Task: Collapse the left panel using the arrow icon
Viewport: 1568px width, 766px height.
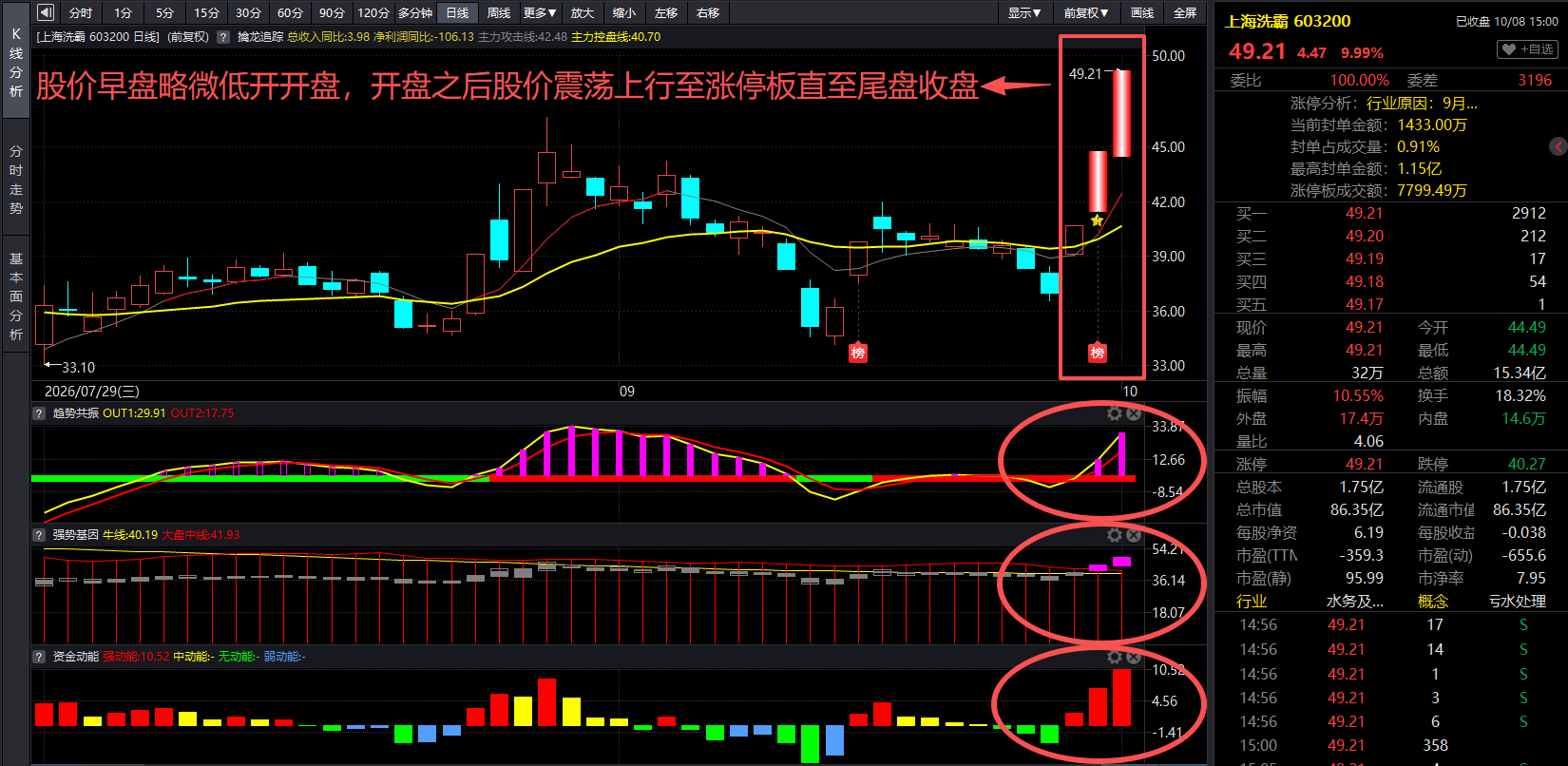Action: point(45,12)
